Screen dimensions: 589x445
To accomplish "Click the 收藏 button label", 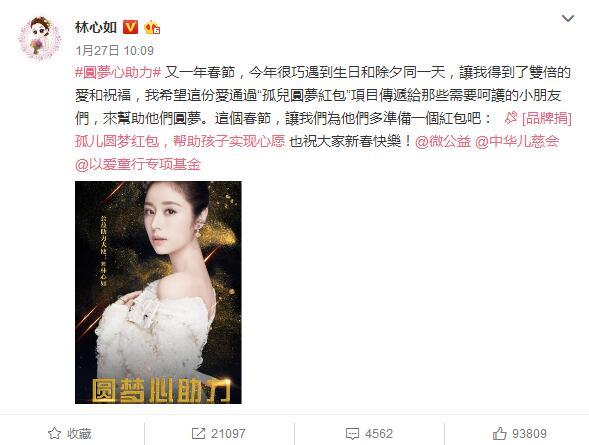I will coord(79,434).
